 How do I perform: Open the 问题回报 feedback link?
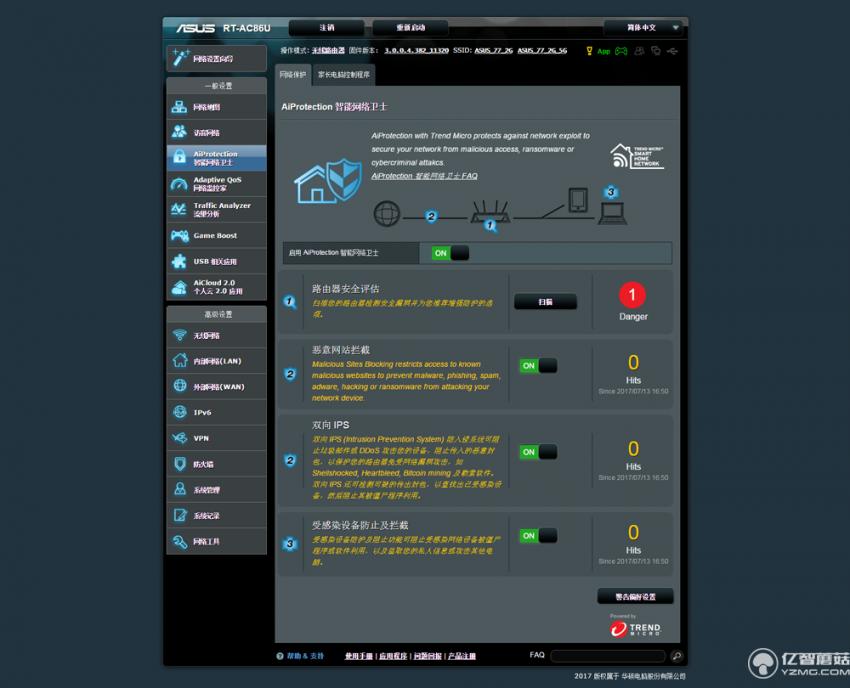(428, 656)
